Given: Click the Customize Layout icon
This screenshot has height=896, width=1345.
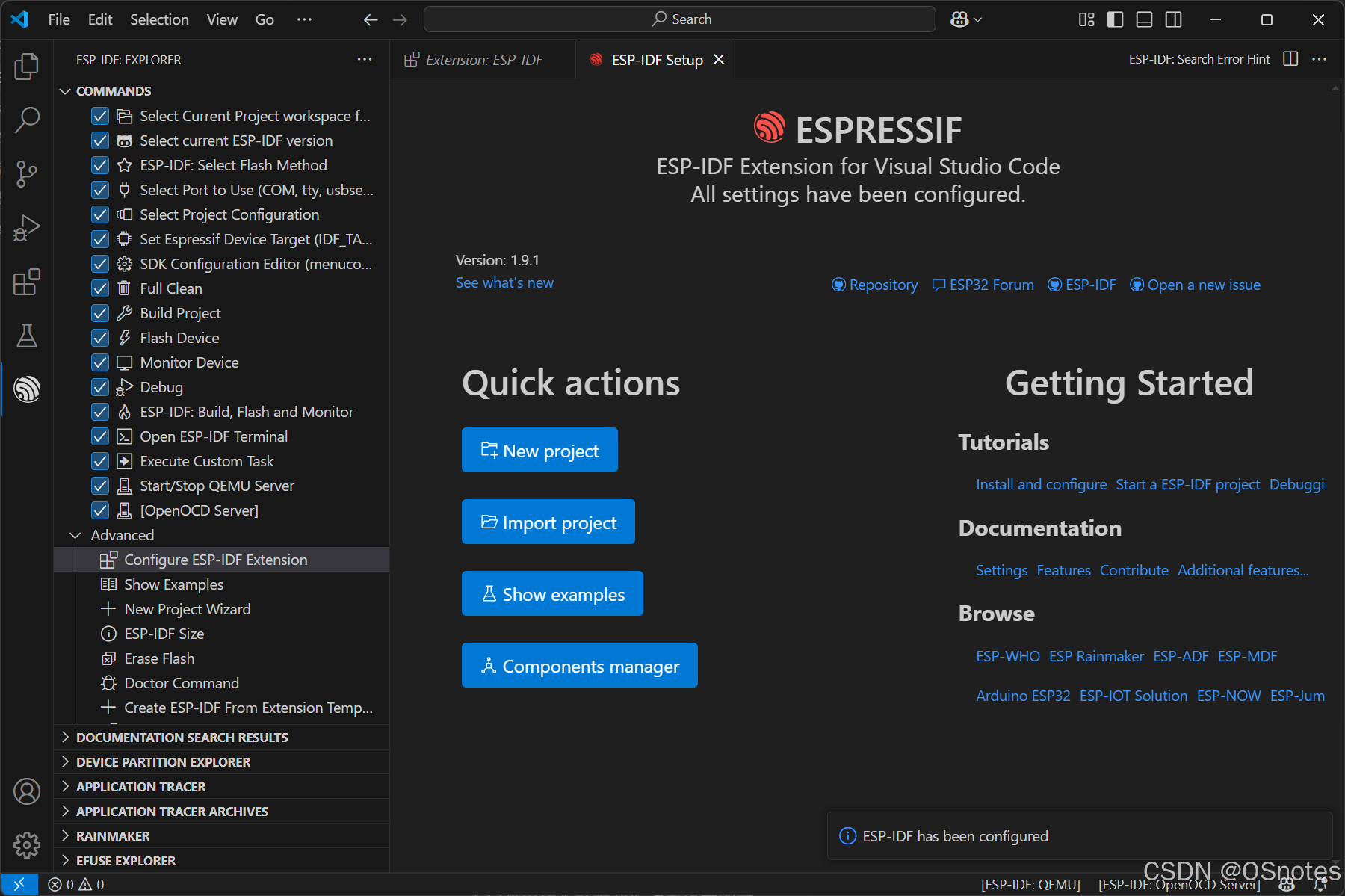Looking at the screenshot, I should pyautogui.click(x=1086, y=19).
